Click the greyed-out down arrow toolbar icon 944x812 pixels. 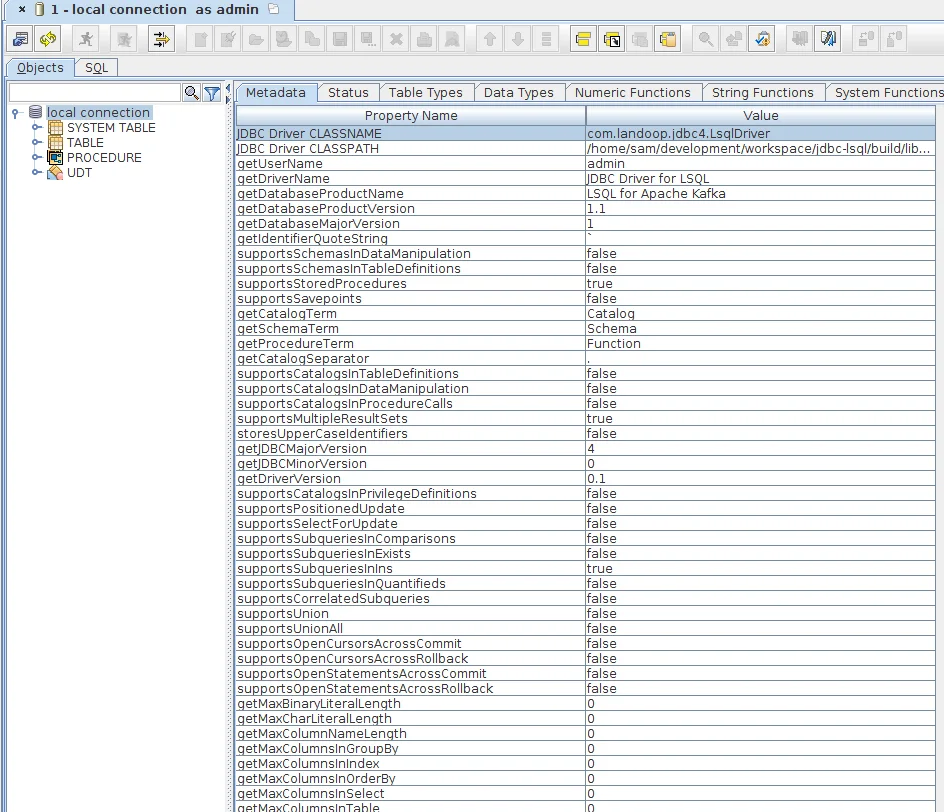[x=518, y=40]
